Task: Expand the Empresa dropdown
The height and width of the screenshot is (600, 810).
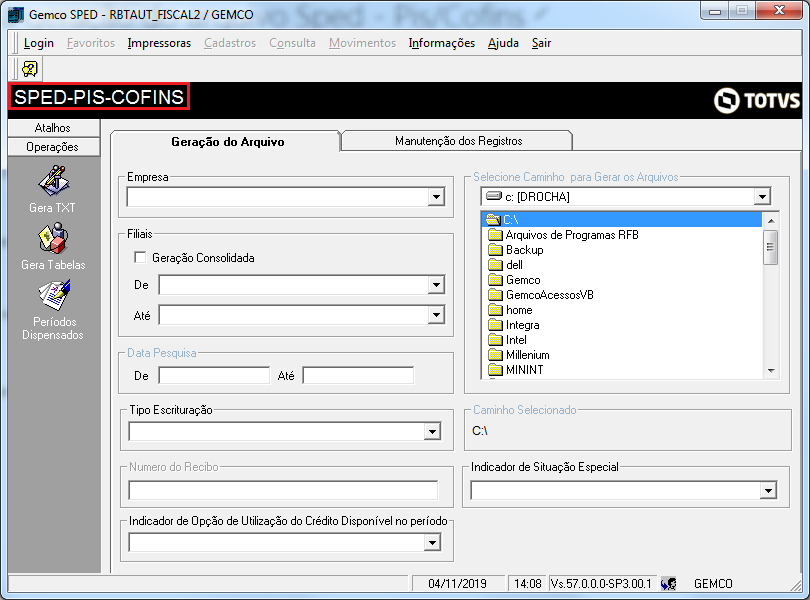Action: (437, 197)
